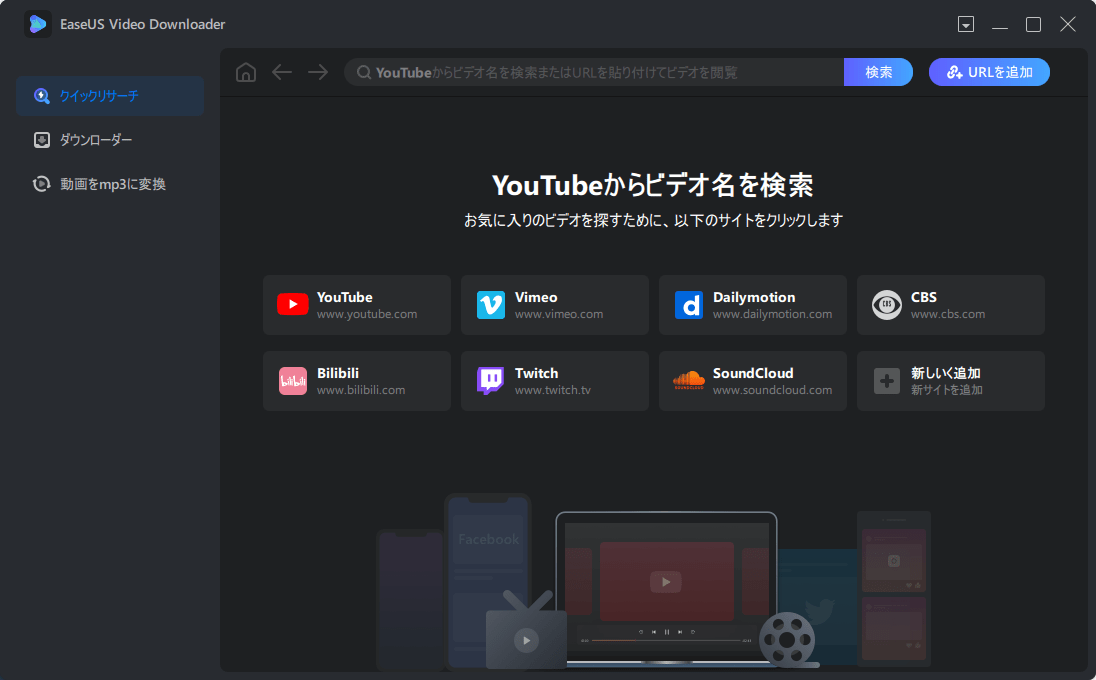1096x680 pixels.
Task: Click the home icon in the toolbar
Action: (x=245, y=71)
